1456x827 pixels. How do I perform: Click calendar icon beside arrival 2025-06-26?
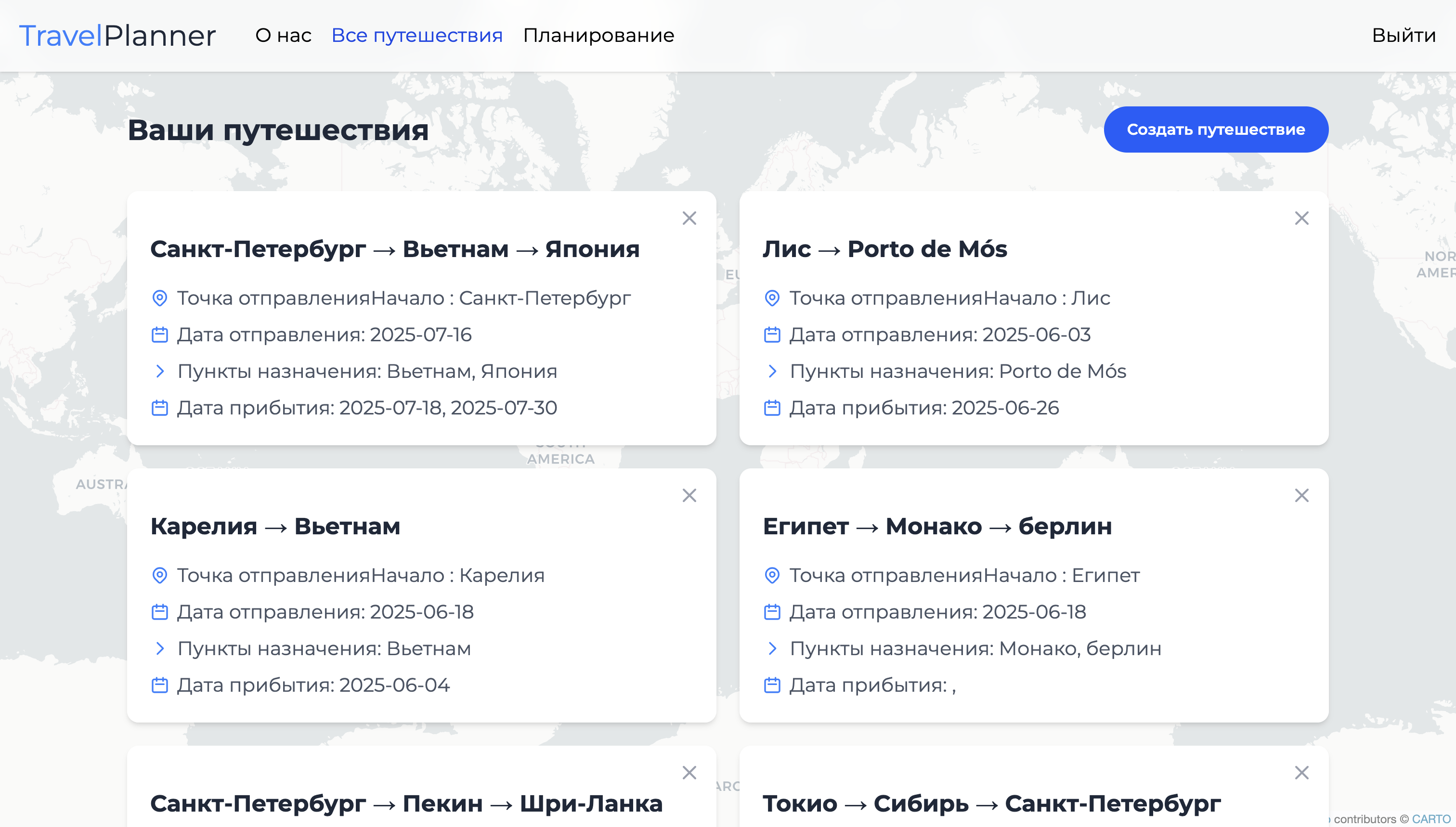(772, 408)
